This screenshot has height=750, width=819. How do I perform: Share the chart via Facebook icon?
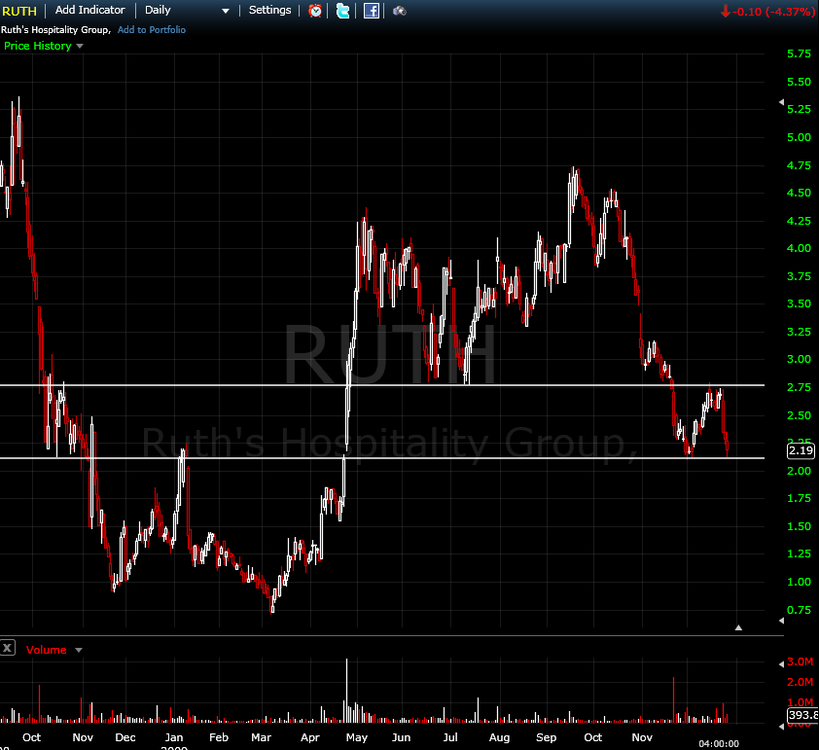pyautogui.click(x=371, y=10)
